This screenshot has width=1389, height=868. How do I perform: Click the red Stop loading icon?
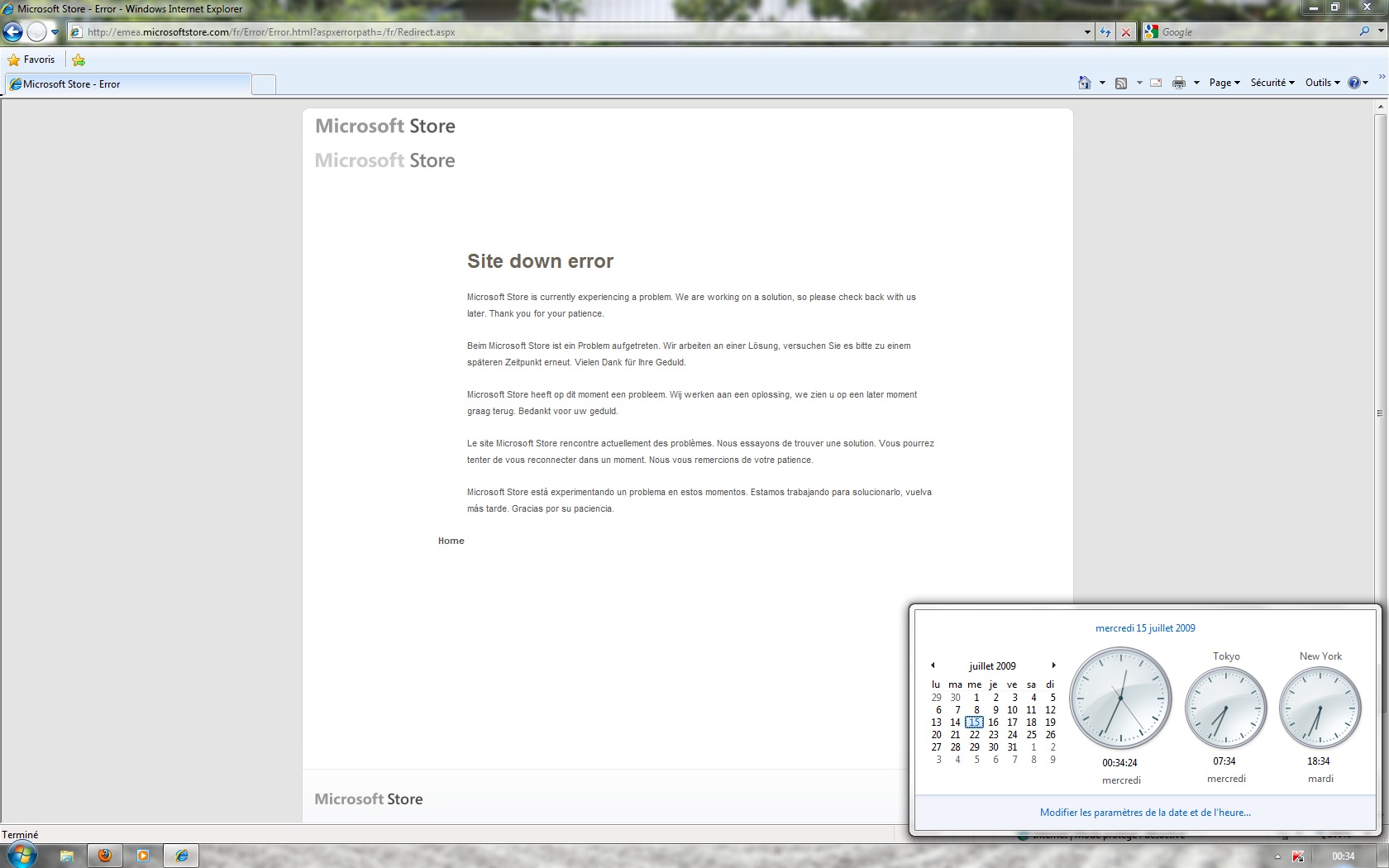click(1125, 32)
